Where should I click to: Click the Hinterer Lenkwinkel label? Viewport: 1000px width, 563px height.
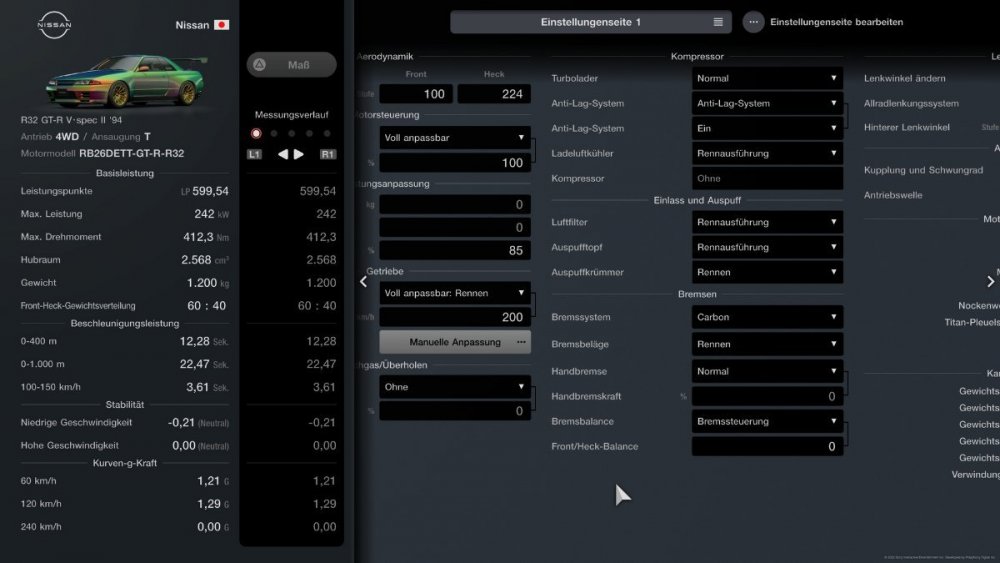(x=906, y=127)
